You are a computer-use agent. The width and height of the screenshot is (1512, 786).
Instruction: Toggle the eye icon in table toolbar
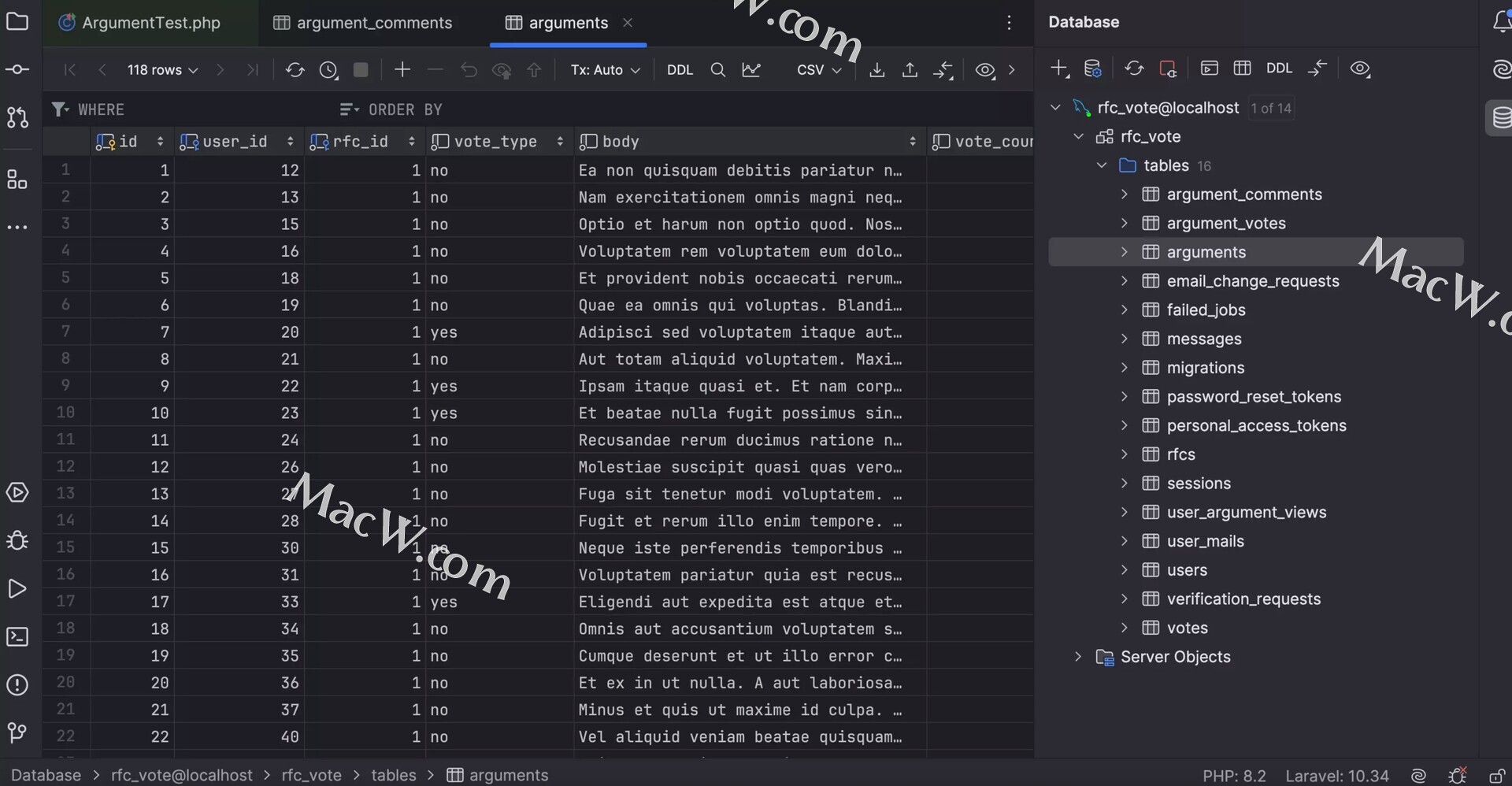[x=984, y=70]
